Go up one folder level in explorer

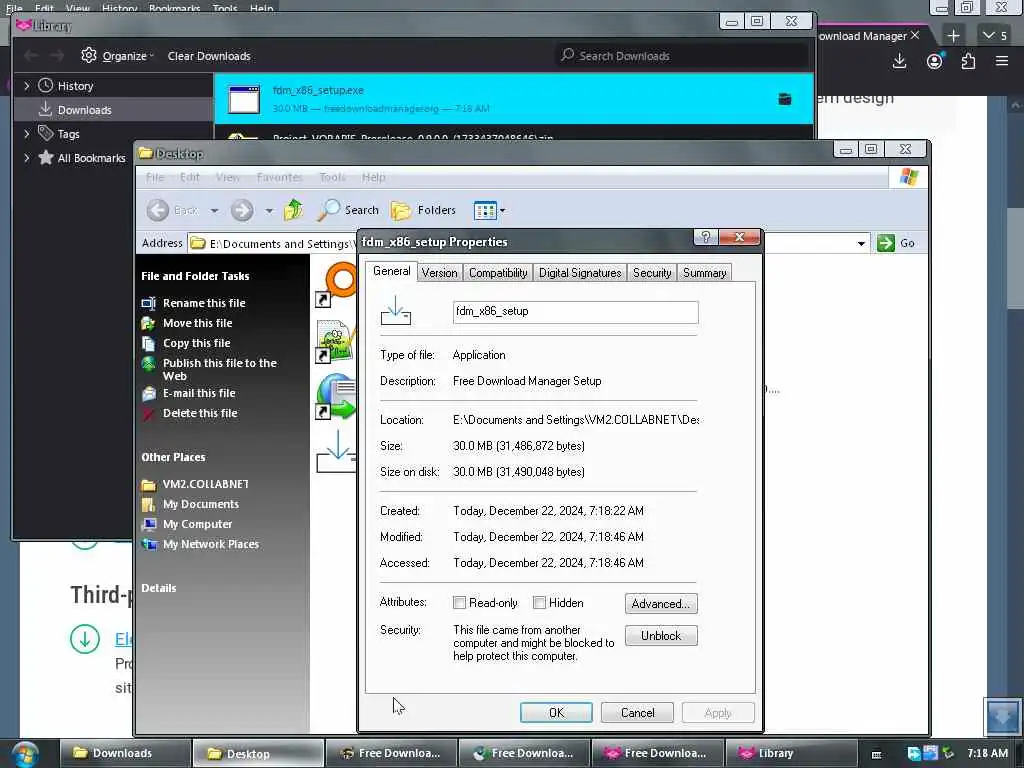coord(293,210)
